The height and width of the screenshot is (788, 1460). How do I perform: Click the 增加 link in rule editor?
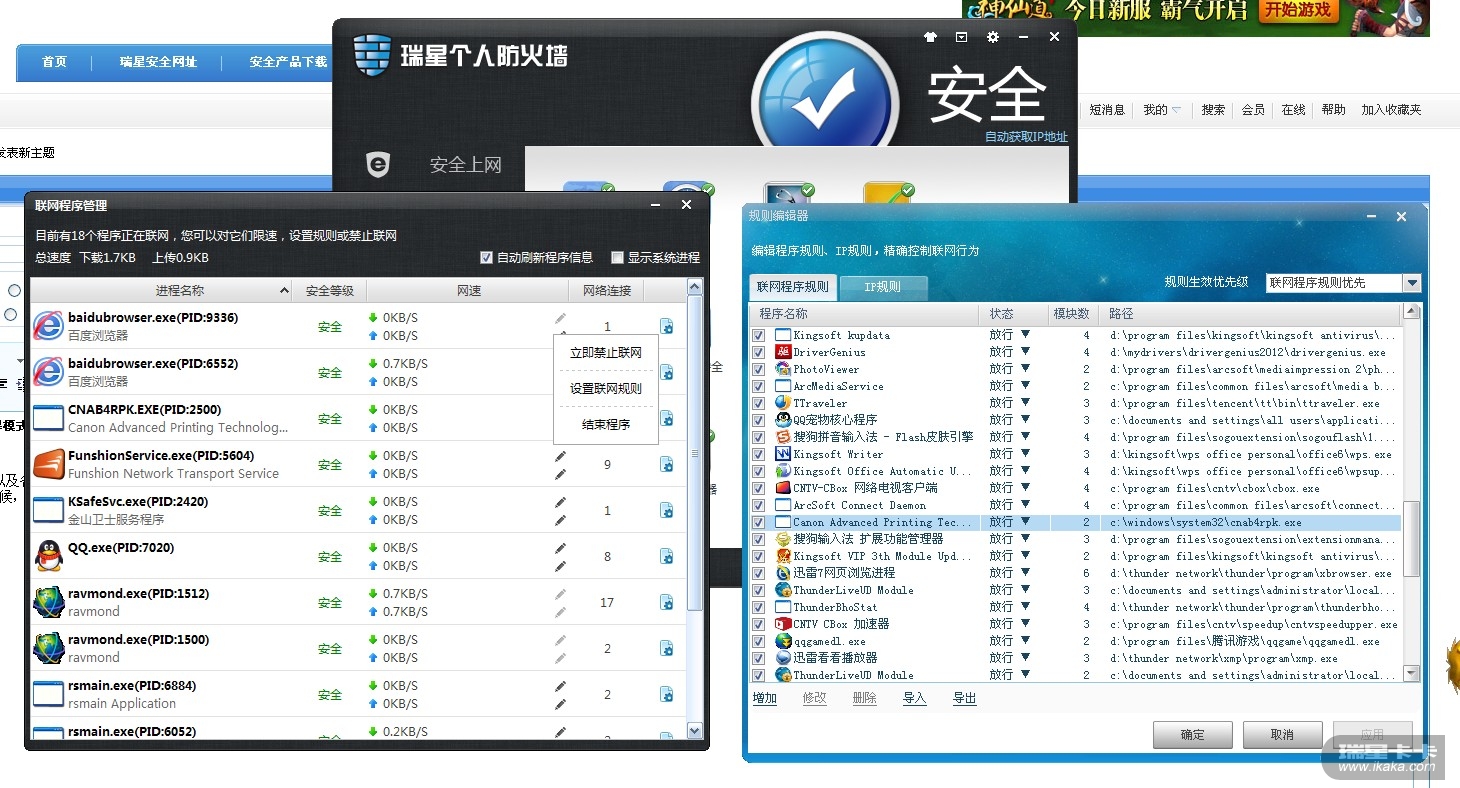tap(765, 698)
